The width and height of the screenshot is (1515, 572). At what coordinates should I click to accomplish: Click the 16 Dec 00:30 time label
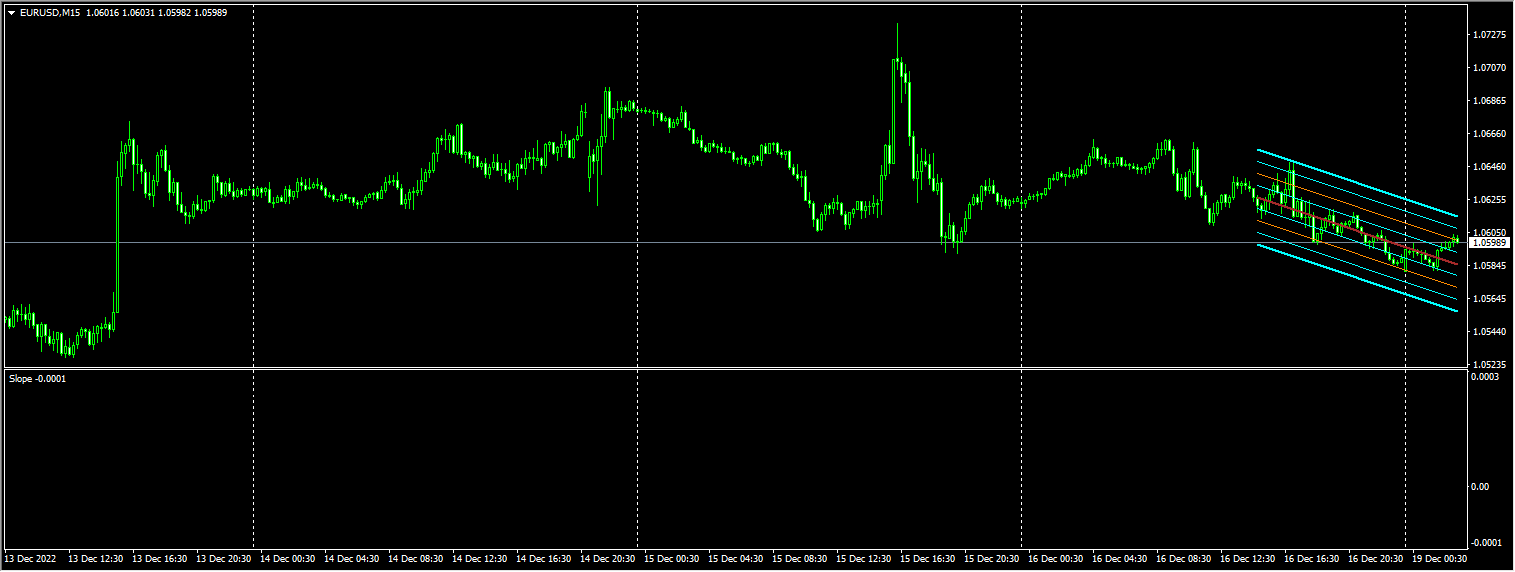(1056, 559)
